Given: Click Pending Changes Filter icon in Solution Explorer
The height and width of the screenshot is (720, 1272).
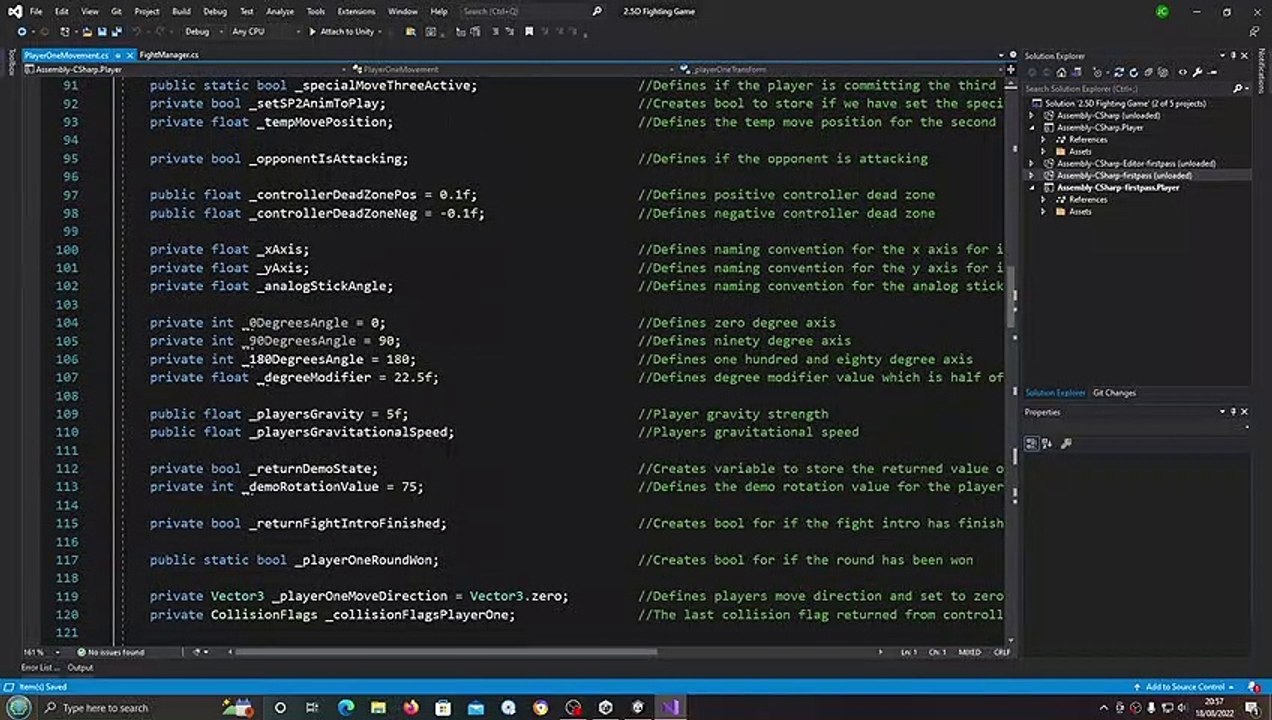Looking at the screenshot, I should [1098, 72].
